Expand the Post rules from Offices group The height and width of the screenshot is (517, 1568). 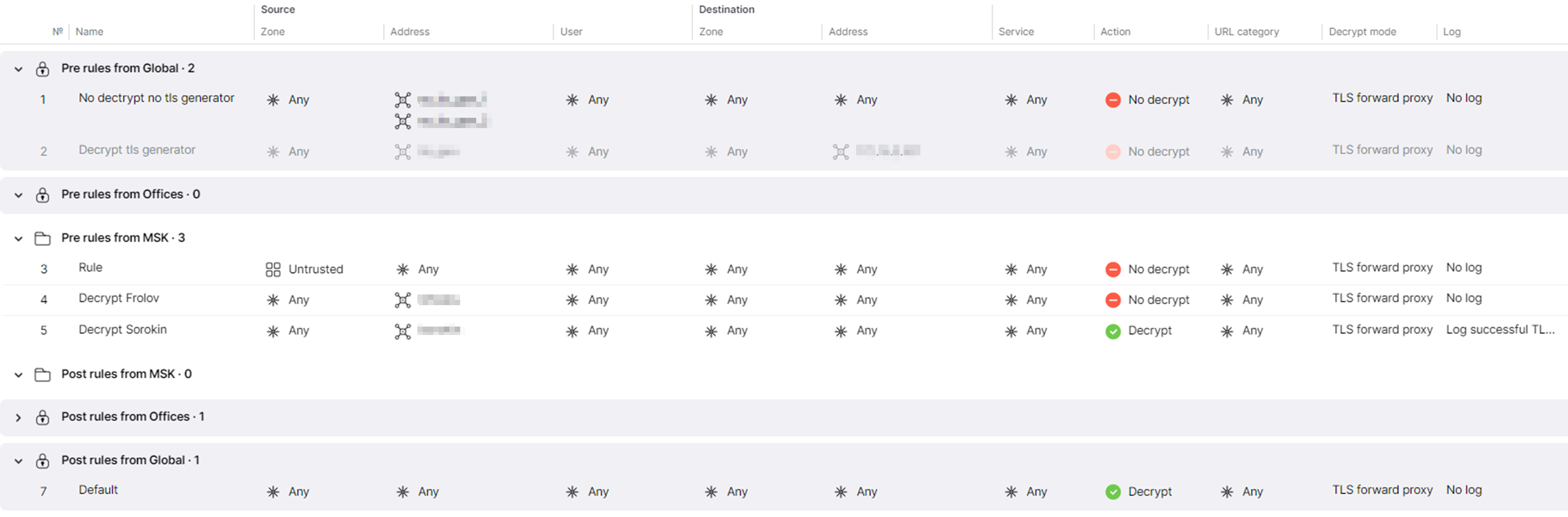click(x=18, y=418)
